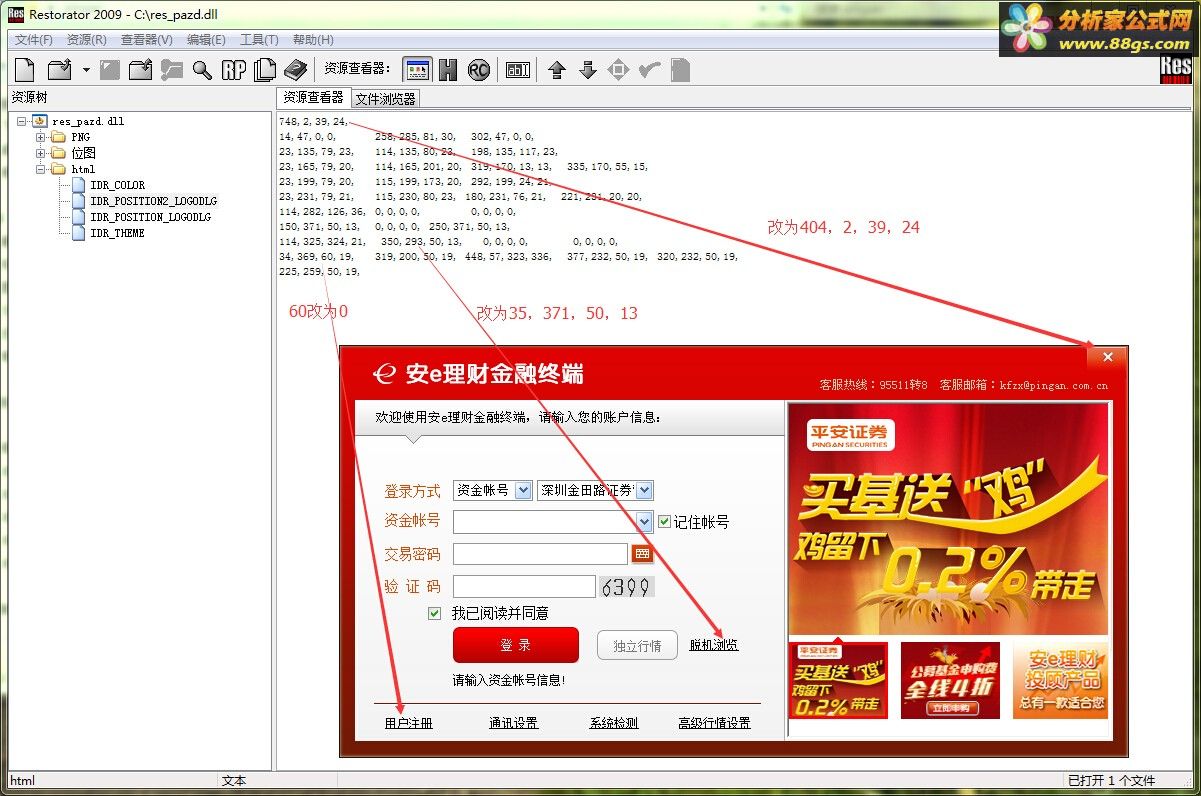Open the Help book icon
Viewport: 1201px width, 796px height.
(x=295, y=70)
